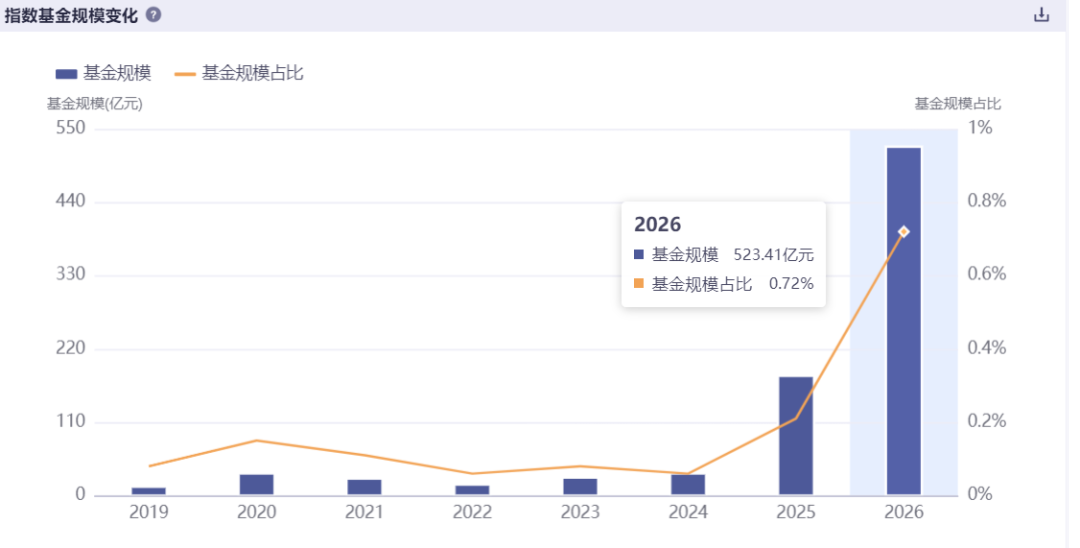Download the chart using the download icon
The image size is (1080, 548).
(1041, 14)
